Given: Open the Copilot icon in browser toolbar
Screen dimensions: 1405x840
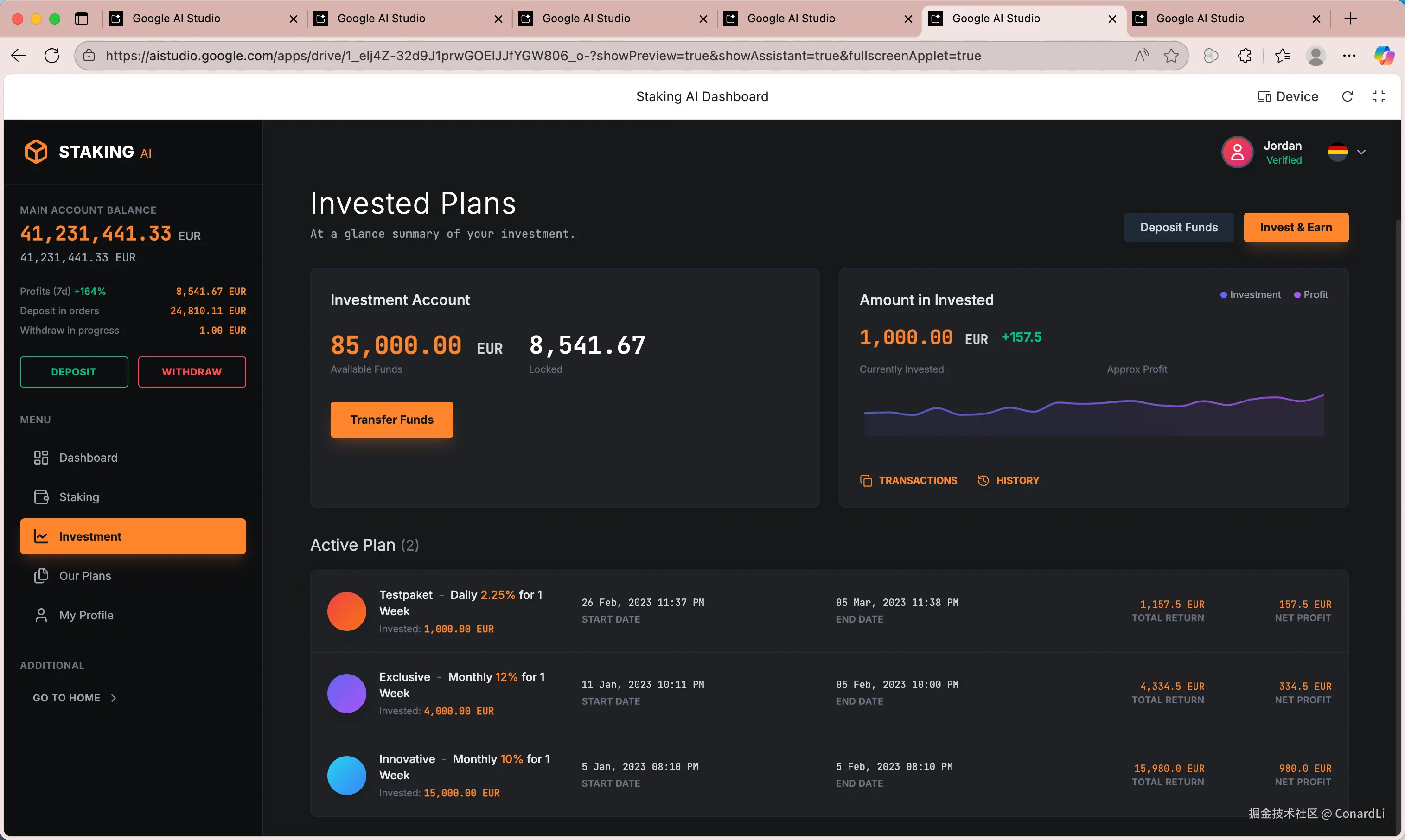Looking at the screenshot, I should click(1384, 56).
